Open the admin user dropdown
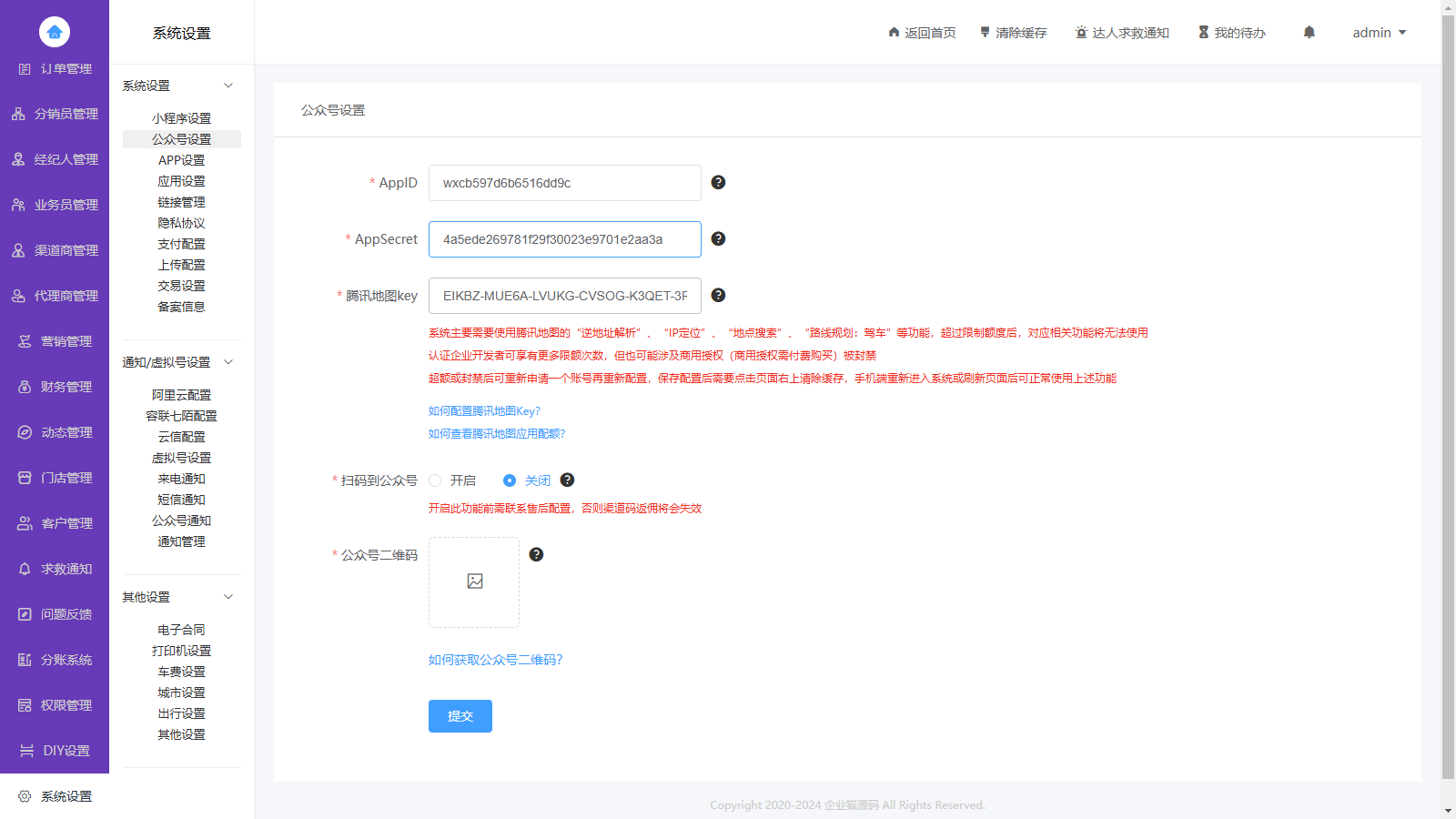 pos(1379,33)
